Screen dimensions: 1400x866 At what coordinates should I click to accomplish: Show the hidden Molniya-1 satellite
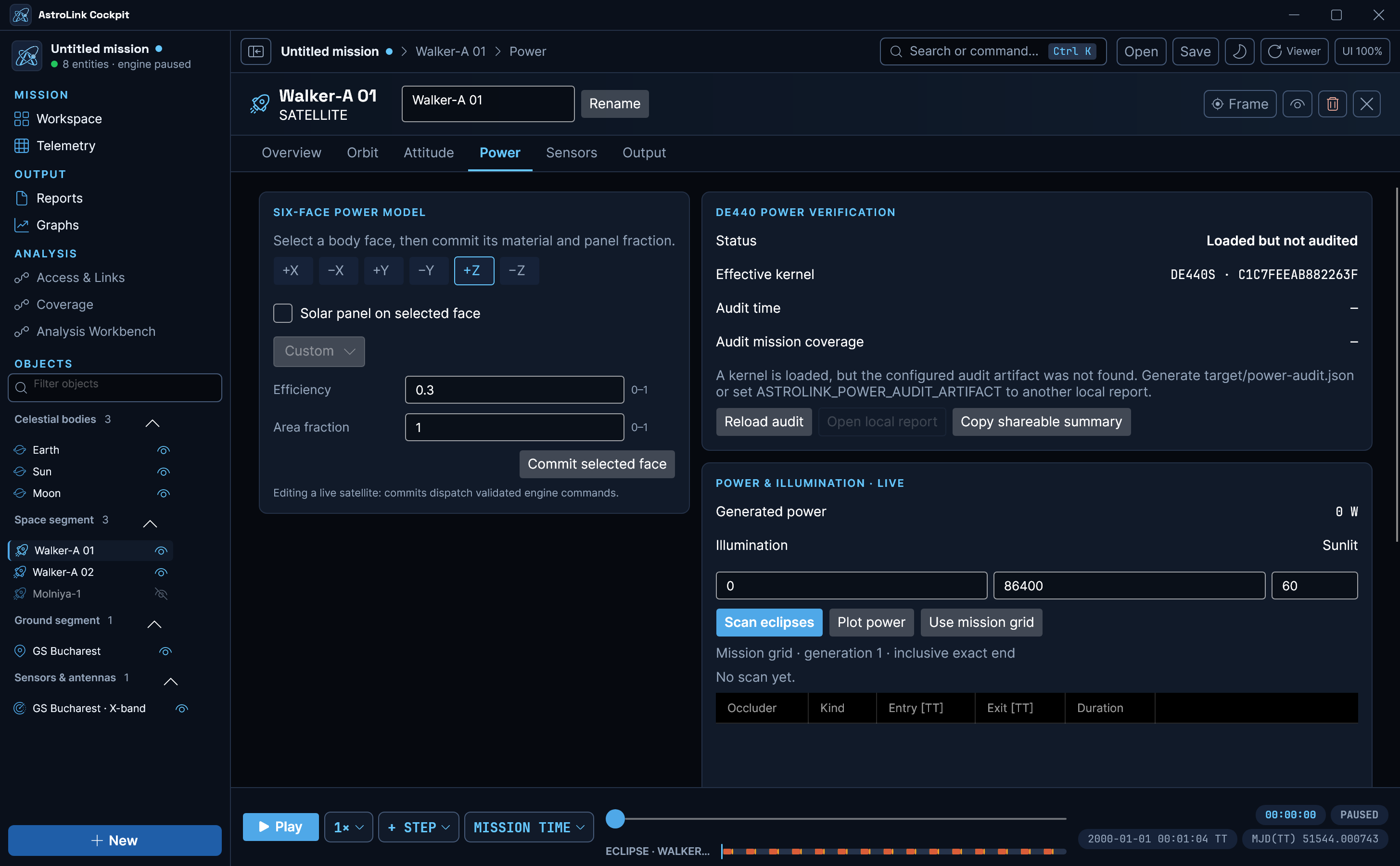coord(161,594)
